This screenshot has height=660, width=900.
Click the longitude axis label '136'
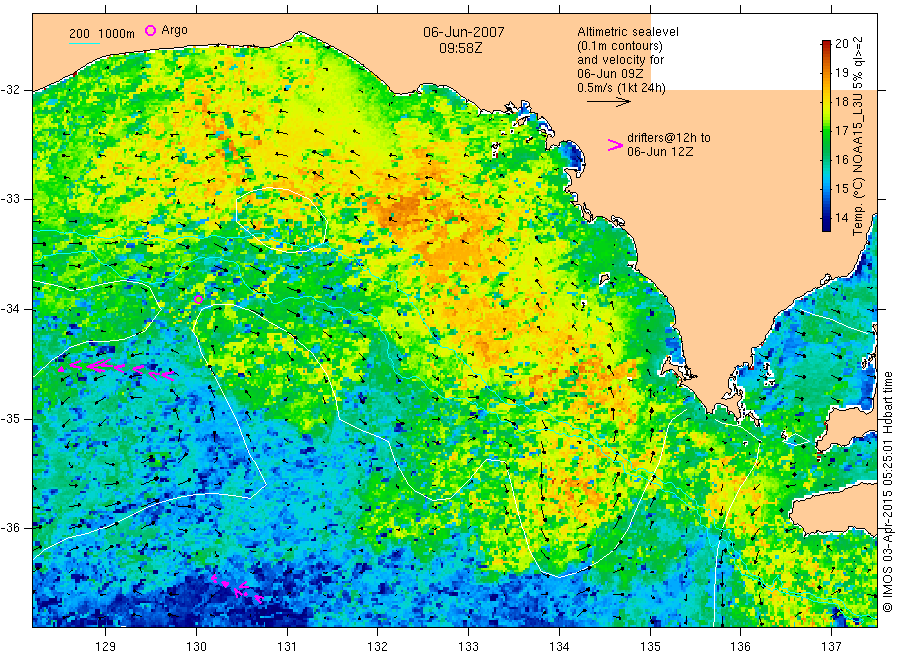point(740,646)
